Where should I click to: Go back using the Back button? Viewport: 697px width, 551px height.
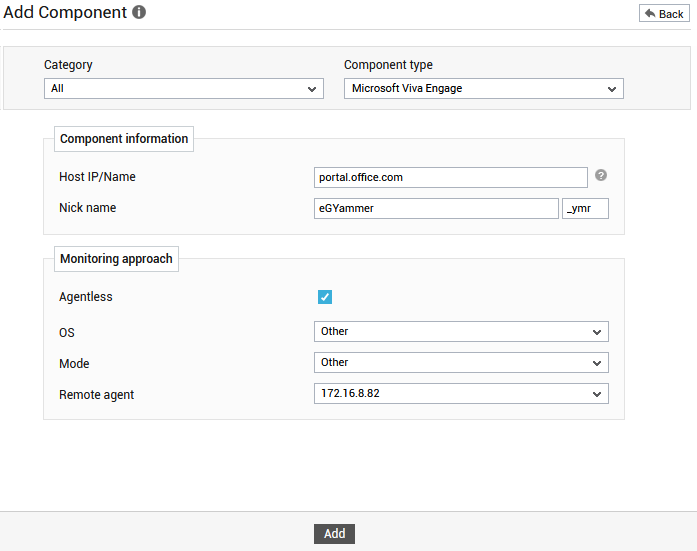(x=664, y=14)
